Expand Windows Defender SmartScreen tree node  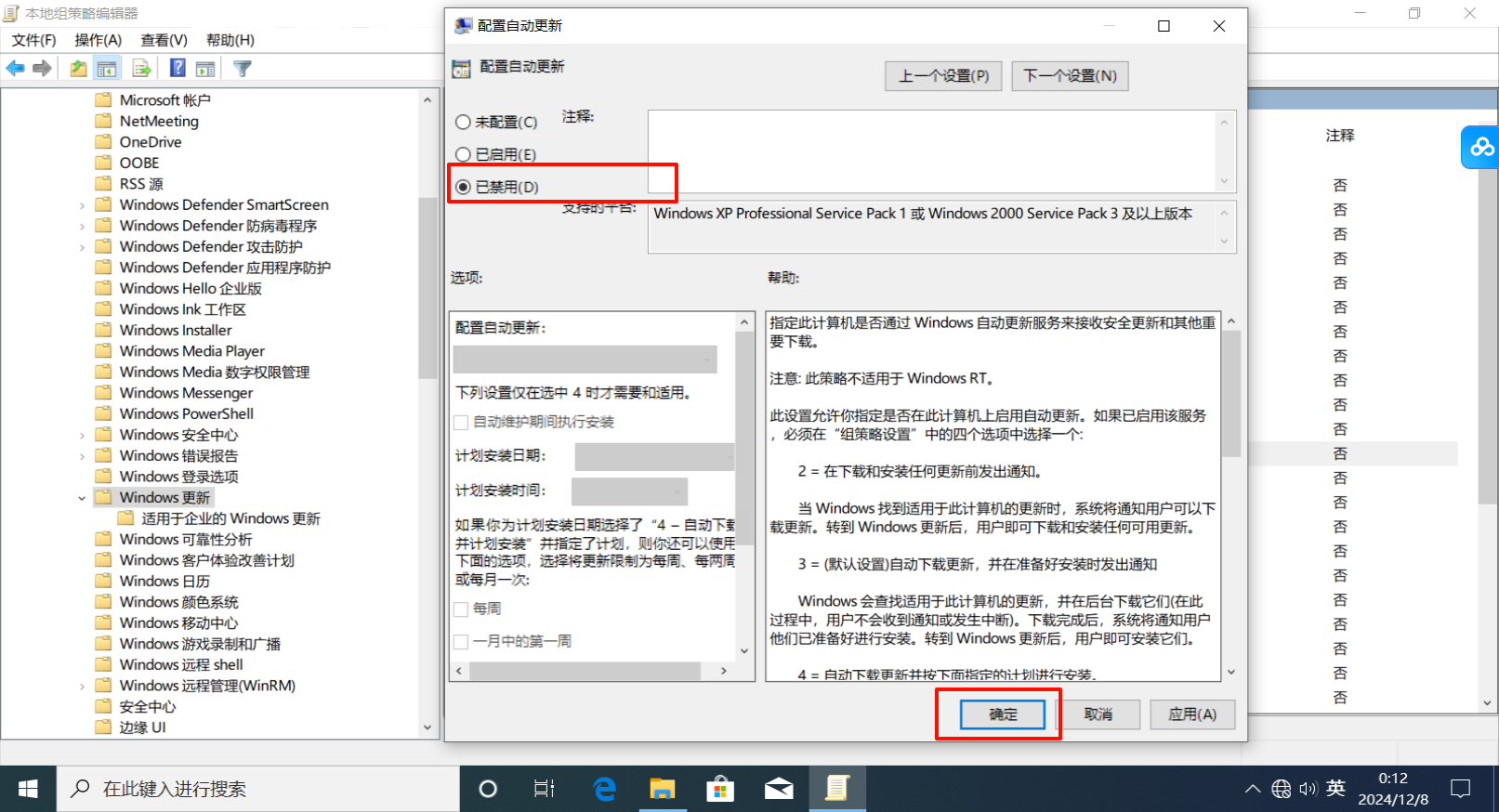[82, 205]
